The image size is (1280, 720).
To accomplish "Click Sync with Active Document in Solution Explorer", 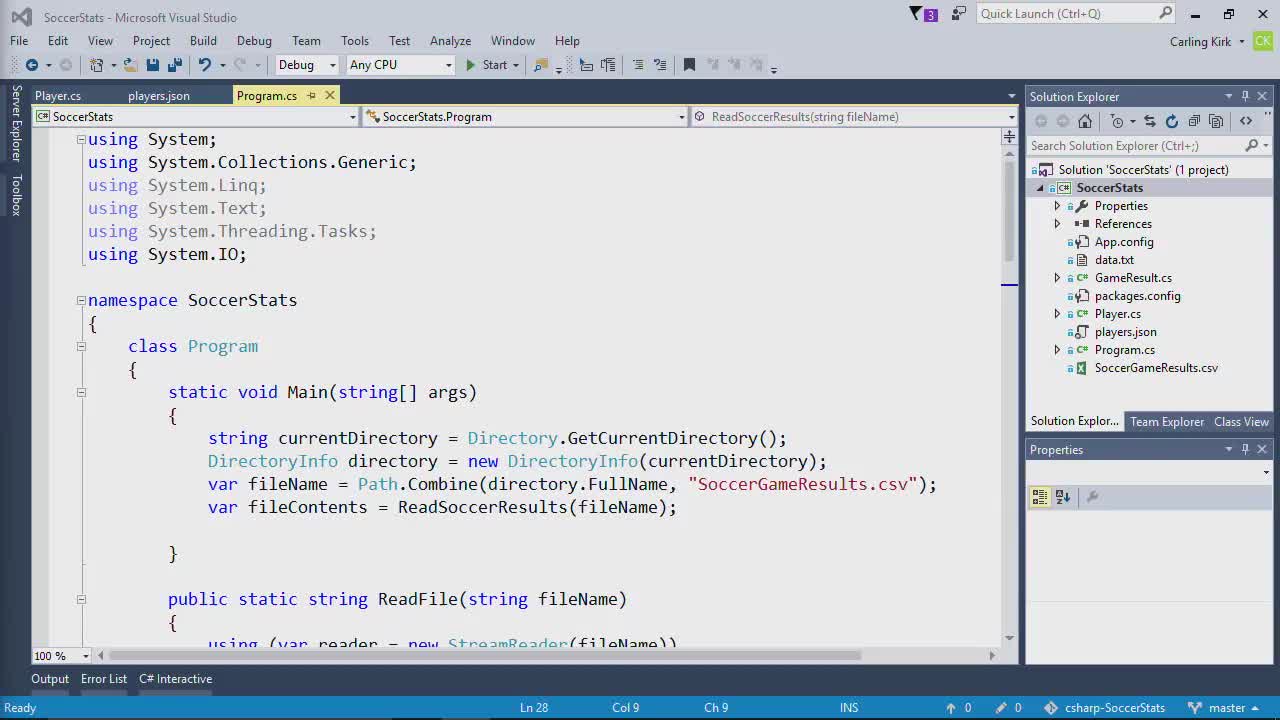I will (x=1150, y=121).
